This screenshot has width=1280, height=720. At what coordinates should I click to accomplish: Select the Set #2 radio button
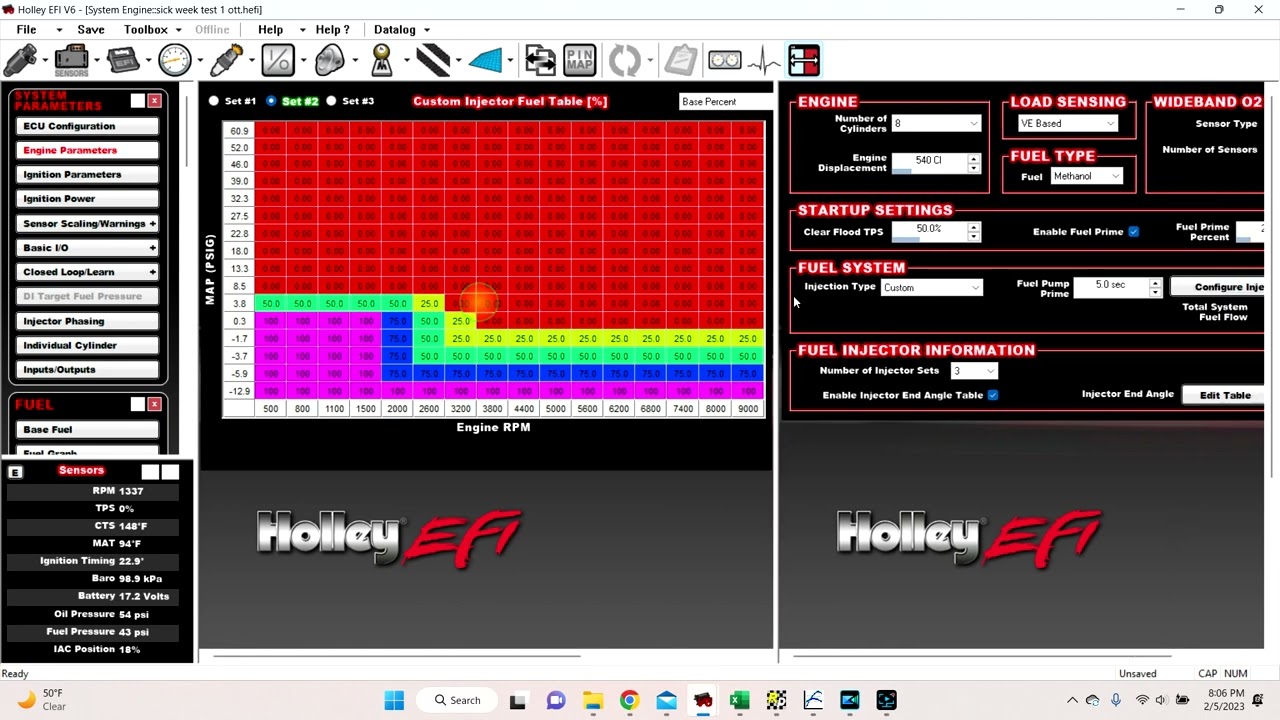coord(271,101)
